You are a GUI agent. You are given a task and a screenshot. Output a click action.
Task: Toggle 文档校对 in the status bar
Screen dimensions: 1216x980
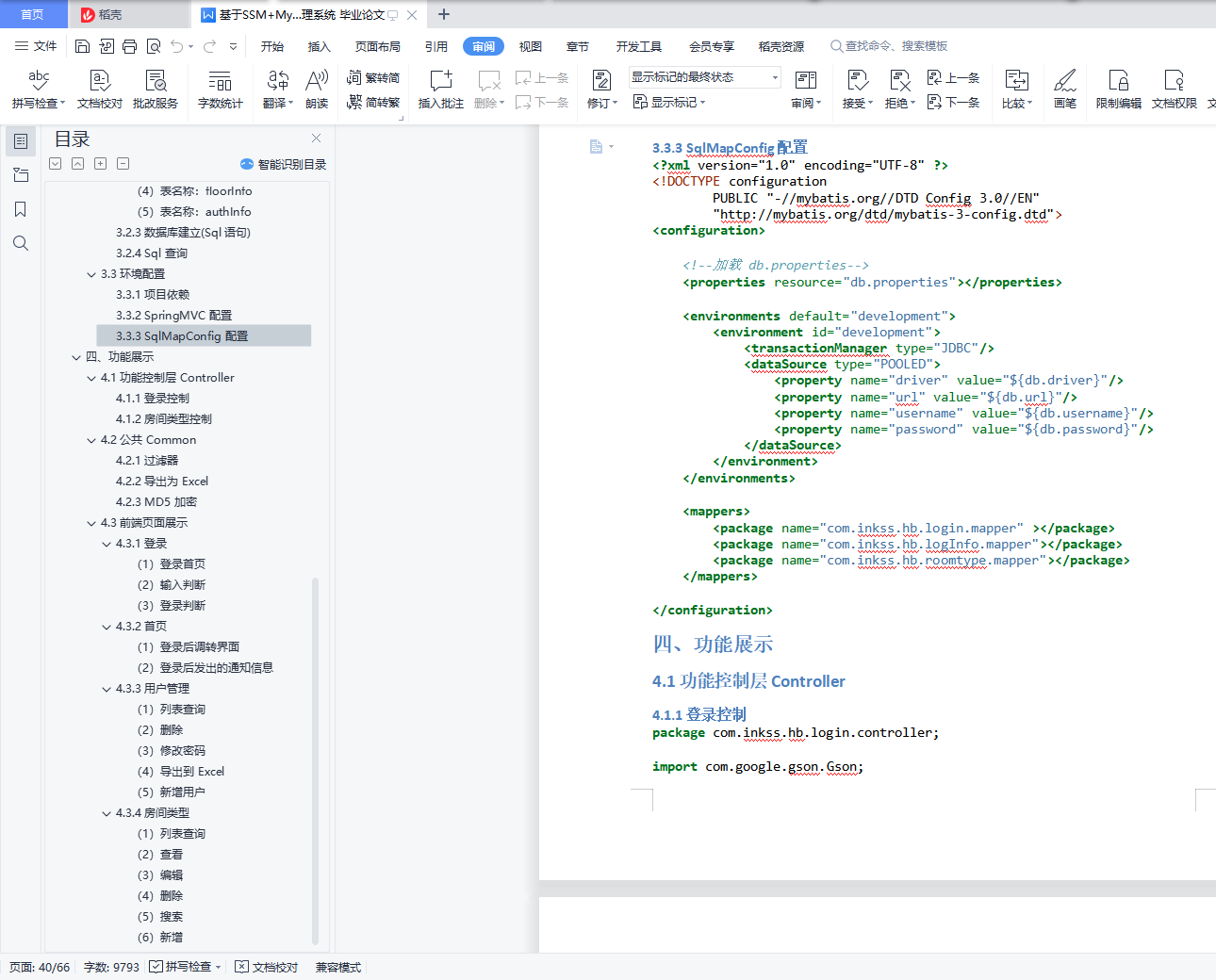tap(267, 967)
